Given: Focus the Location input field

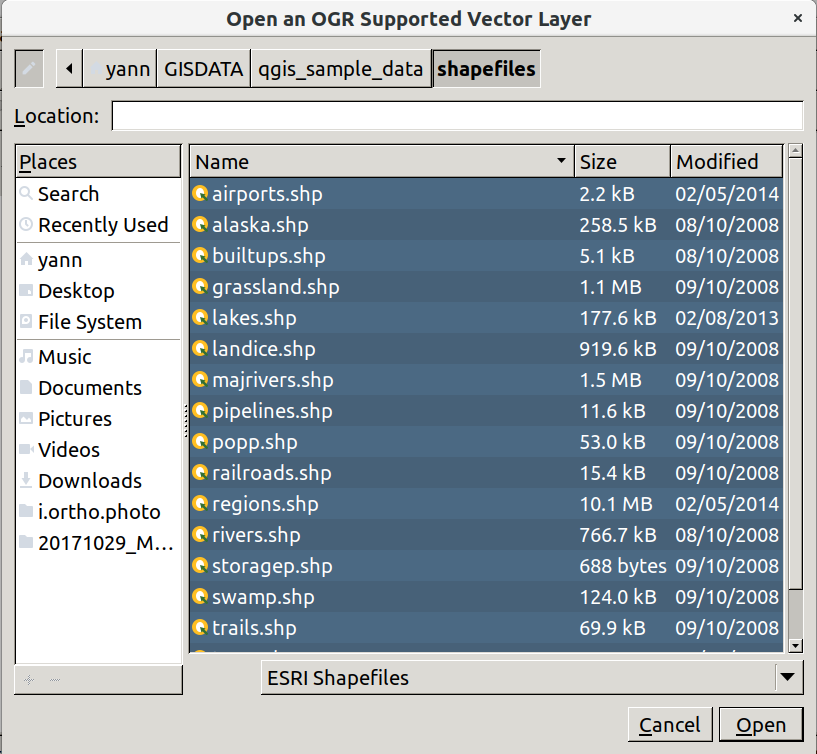Looking at the screenshot, I should (457, 116).
